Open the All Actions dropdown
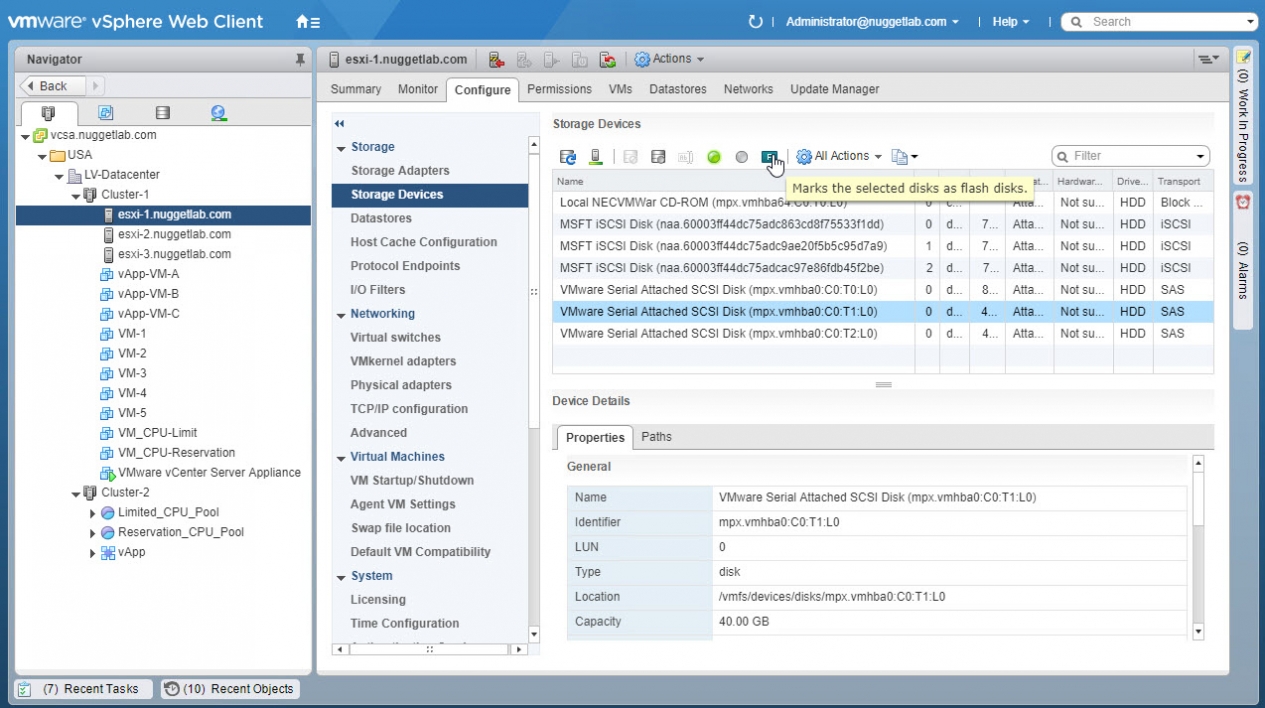This screenshot has height=708, width=1265. (839, 156)
